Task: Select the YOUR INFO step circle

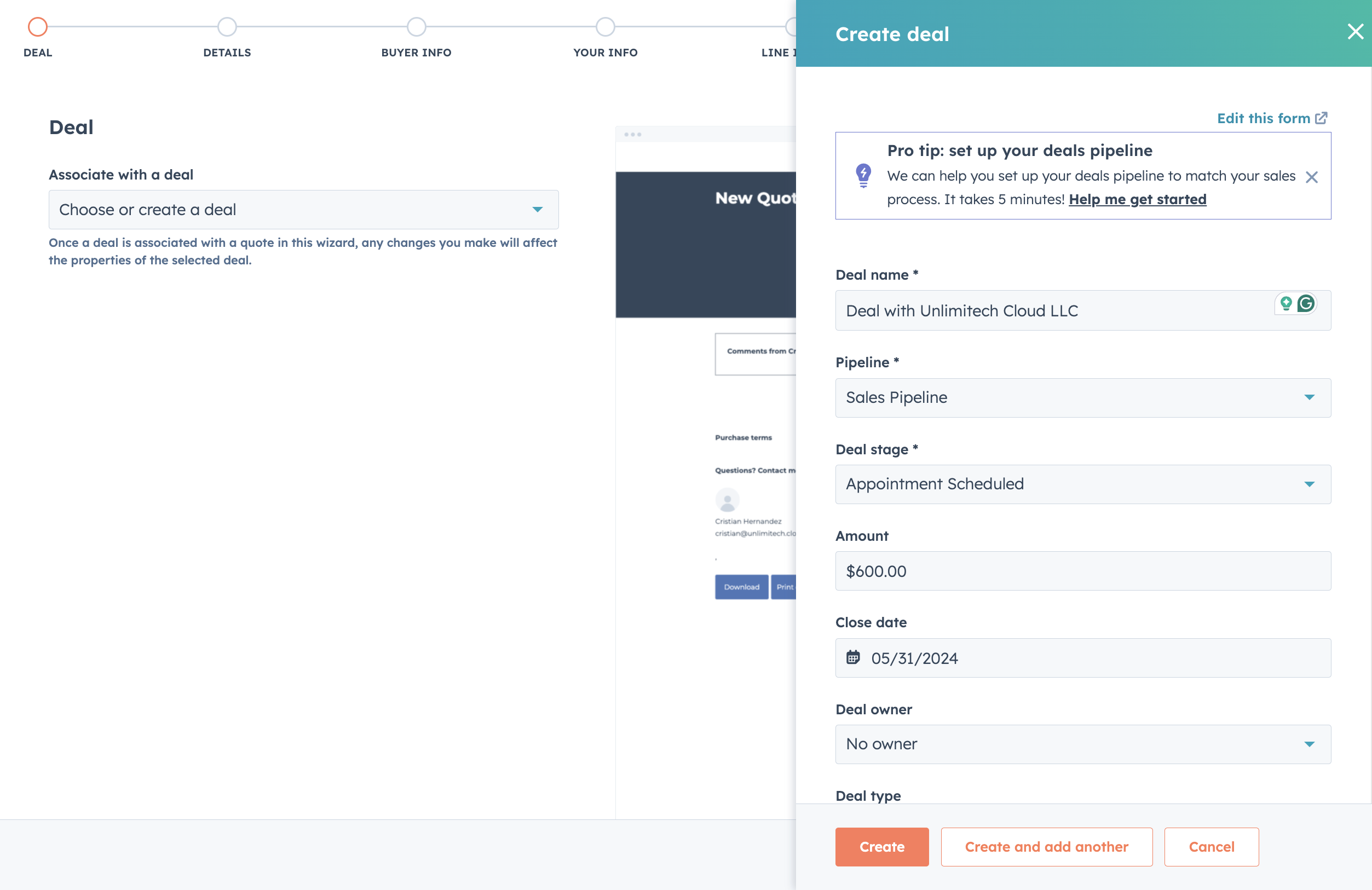Action: (x=606, y=26)
